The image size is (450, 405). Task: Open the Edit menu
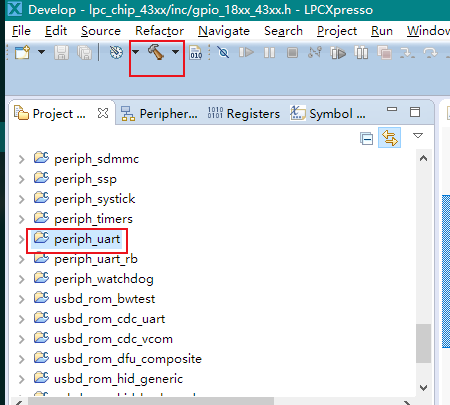click(x=56, y=31)
